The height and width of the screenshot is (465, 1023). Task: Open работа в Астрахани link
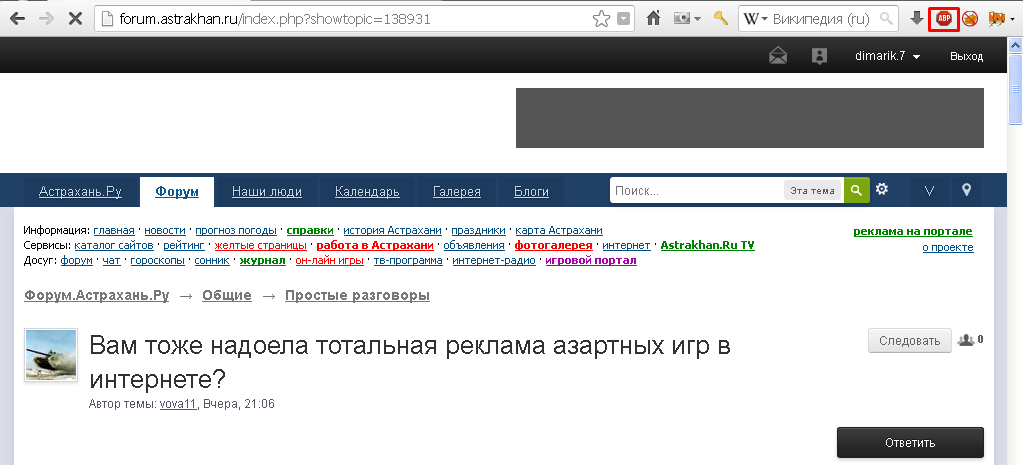375,245
